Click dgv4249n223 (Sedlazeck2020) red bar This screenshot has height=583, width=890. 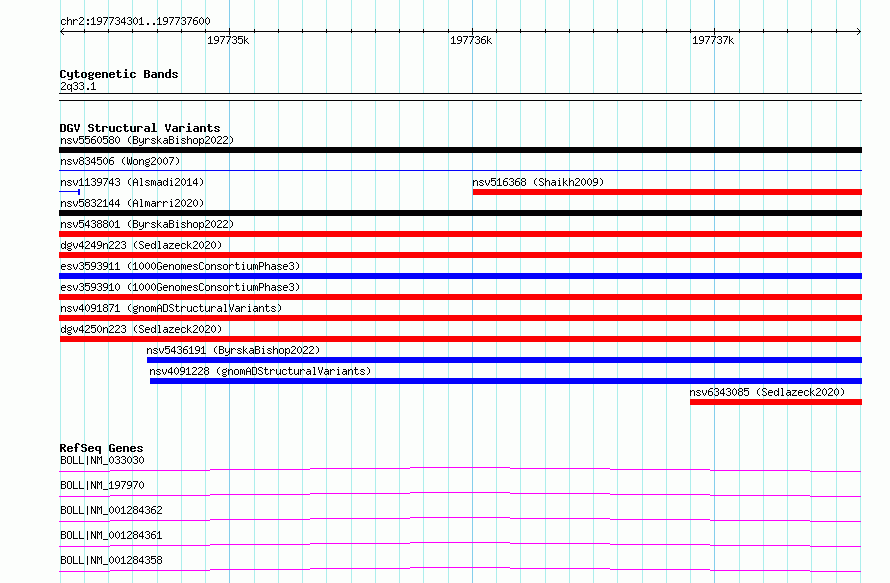pyautogui.click(x=460, y=255)
